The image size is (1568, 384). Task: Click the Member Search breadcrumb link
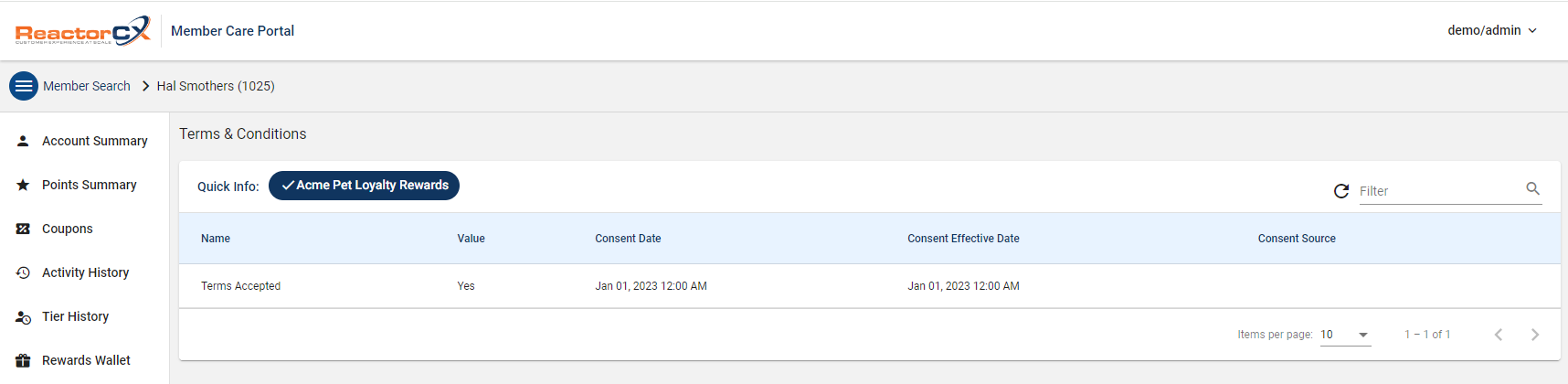(x=87, y=86)
